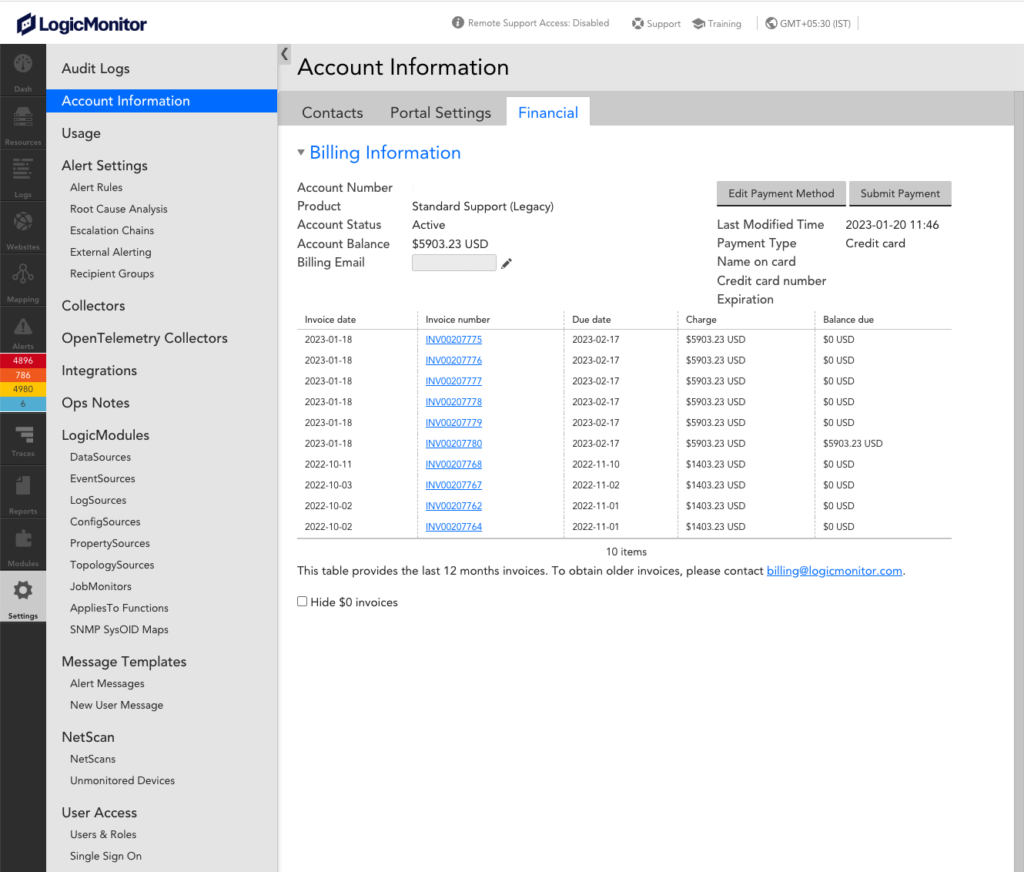Go to Recipient Groups
The width and height of the screenshot is (1024, 872).
[x=112, y=274]
